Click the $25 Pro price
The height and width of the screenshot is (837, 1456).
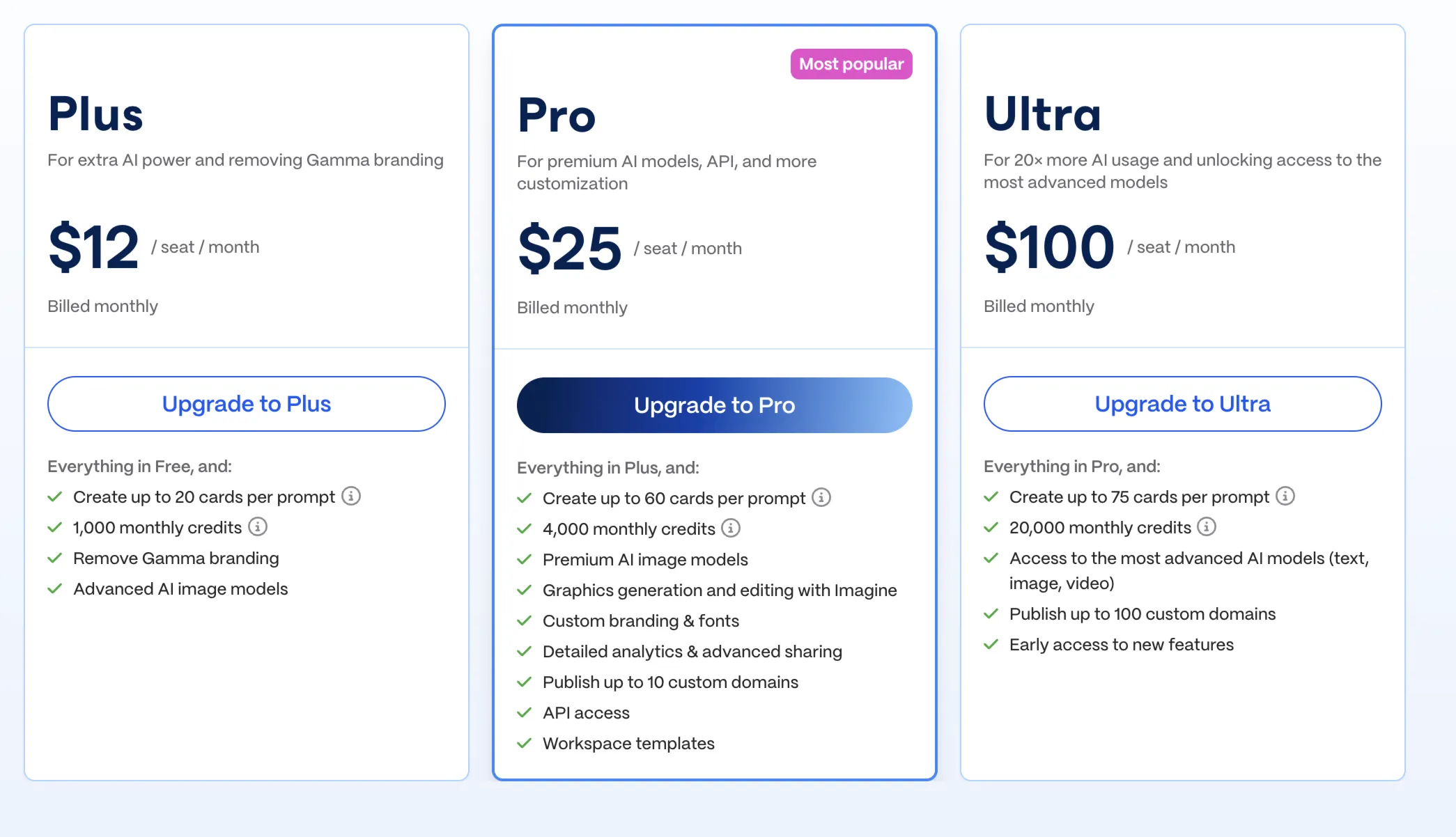(x=570, y=249)
